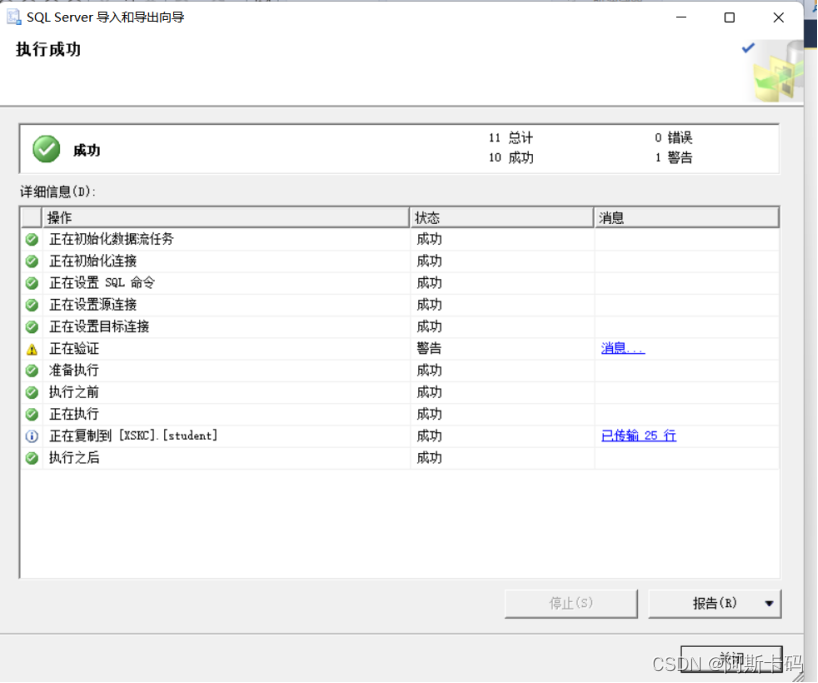The height and width of the screenshot is (683, 818).
Task: Sort by the 操作 column header
Action: point(226,218)
